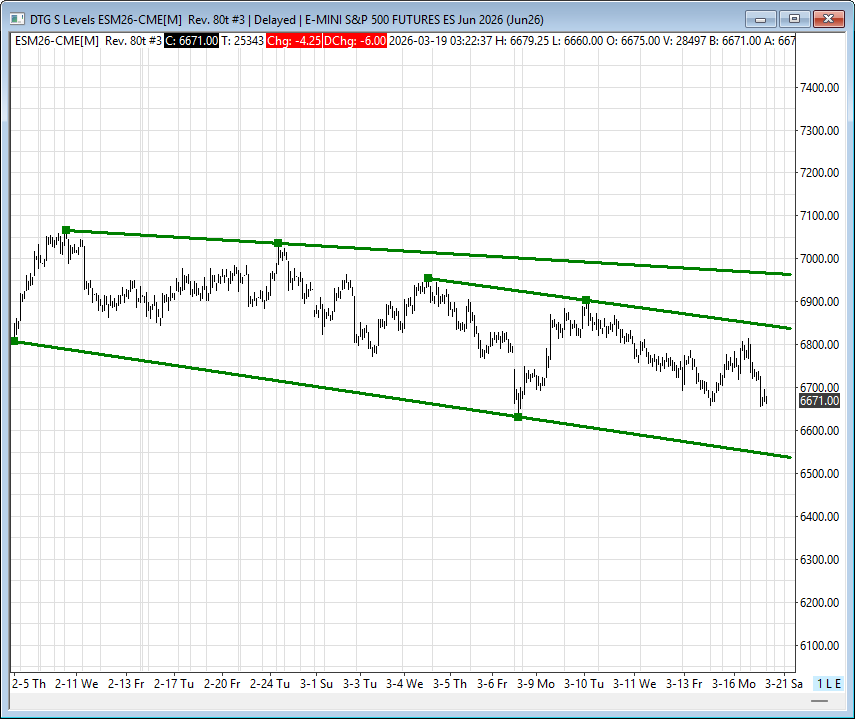
Task: Select the inner trendline anchor near 3-5
Action: (428, 278)
